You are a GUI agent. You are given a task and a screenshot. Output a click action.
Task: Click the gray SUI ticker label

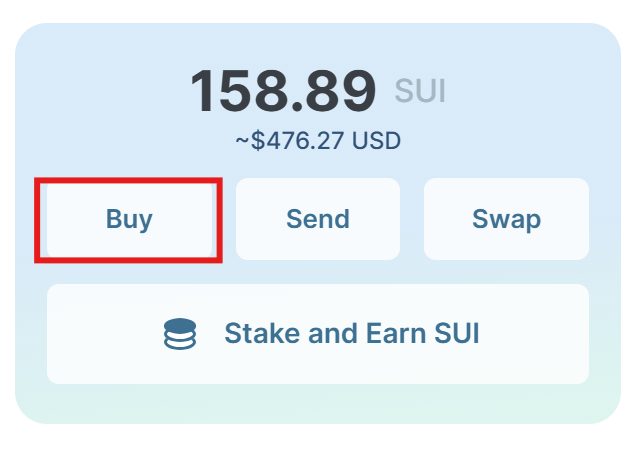420,91
